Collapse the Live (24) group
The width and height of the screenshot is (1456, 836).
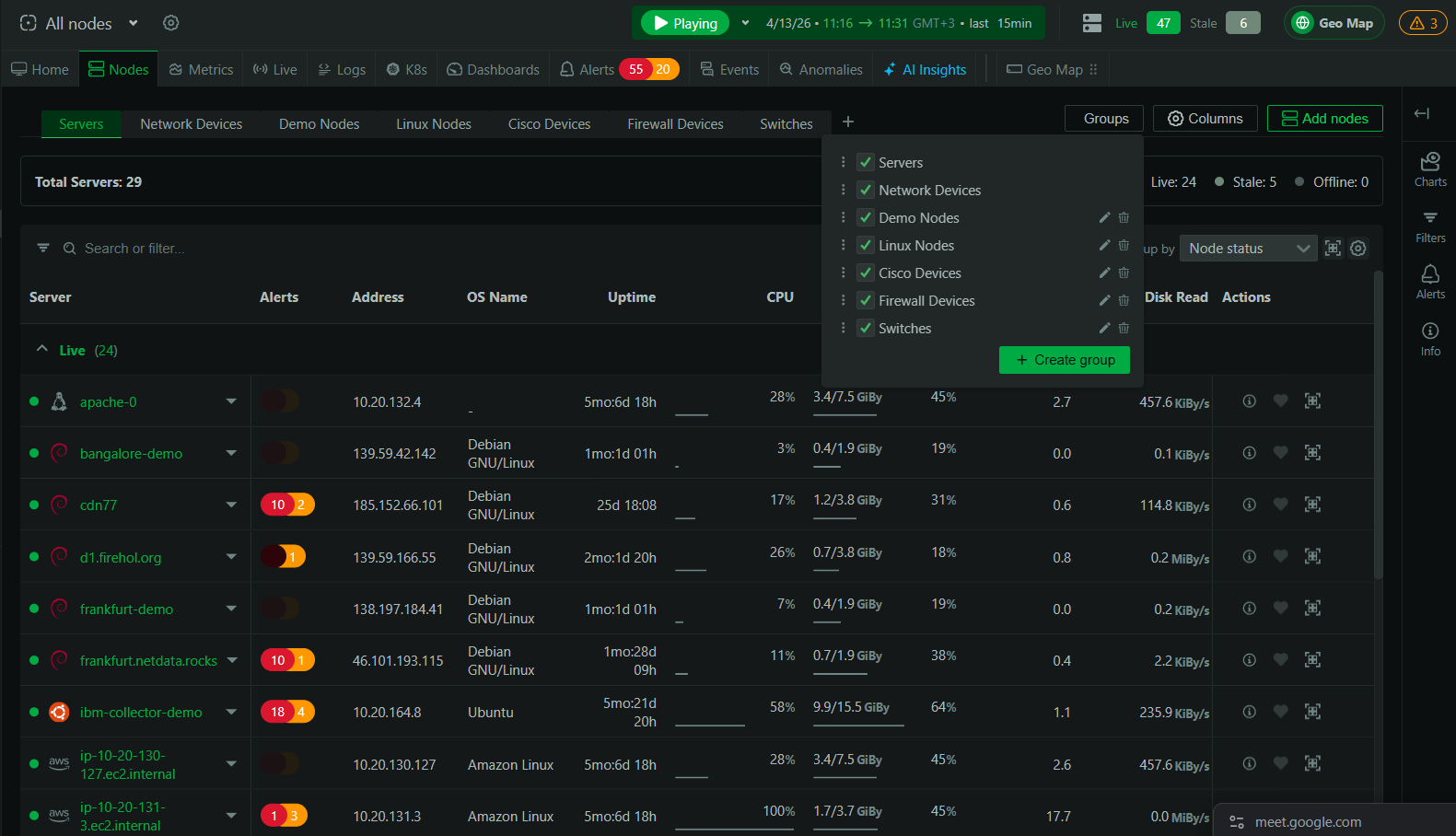click(42, 350)
